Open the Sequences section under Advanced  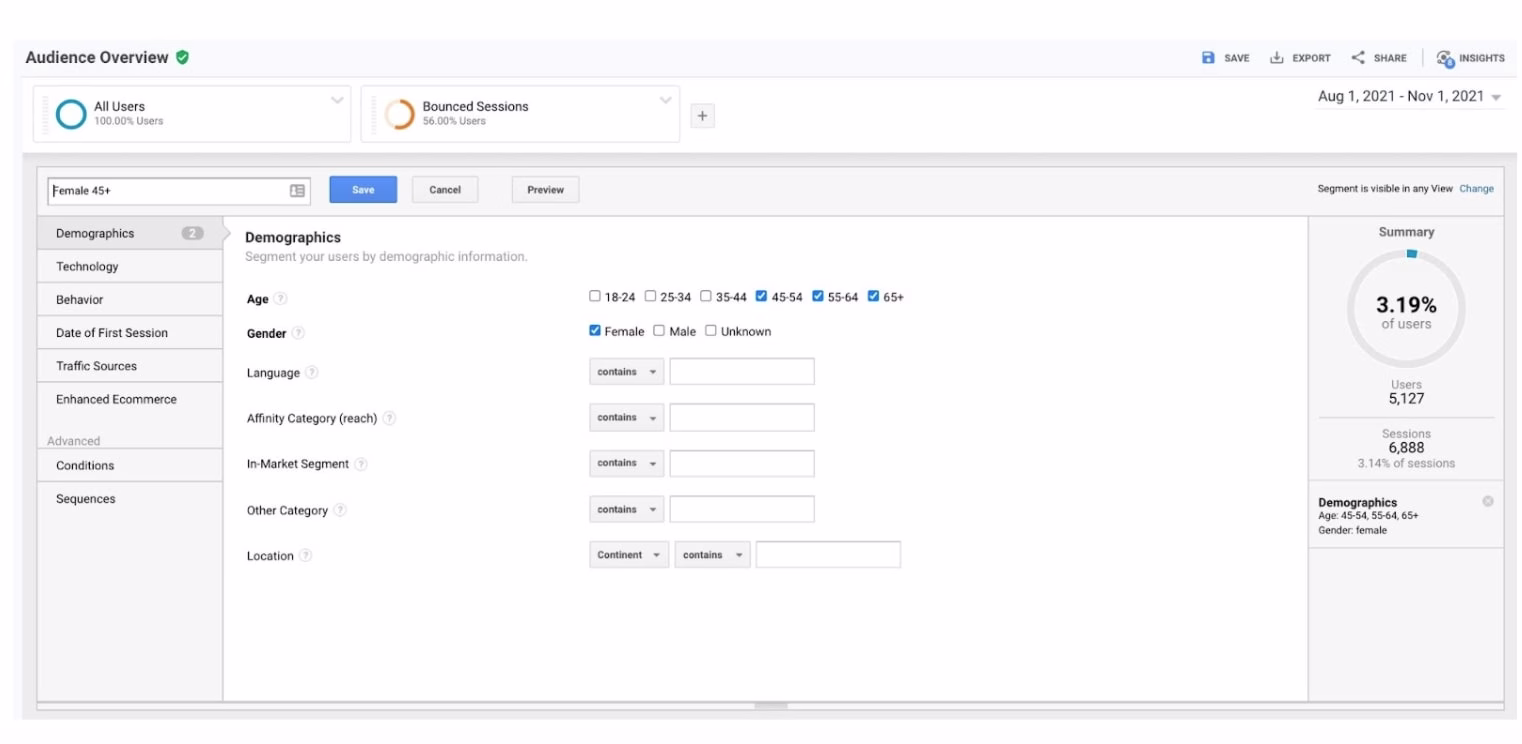85,498
